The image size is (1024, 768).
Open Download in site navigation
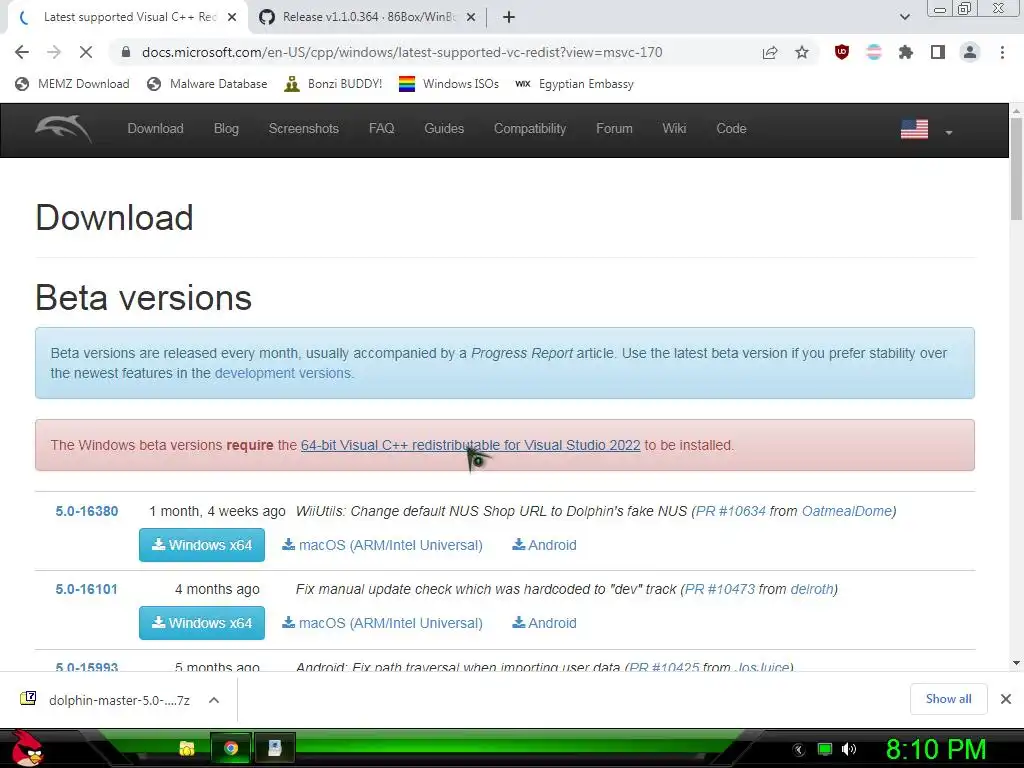[x=155, y=129]
